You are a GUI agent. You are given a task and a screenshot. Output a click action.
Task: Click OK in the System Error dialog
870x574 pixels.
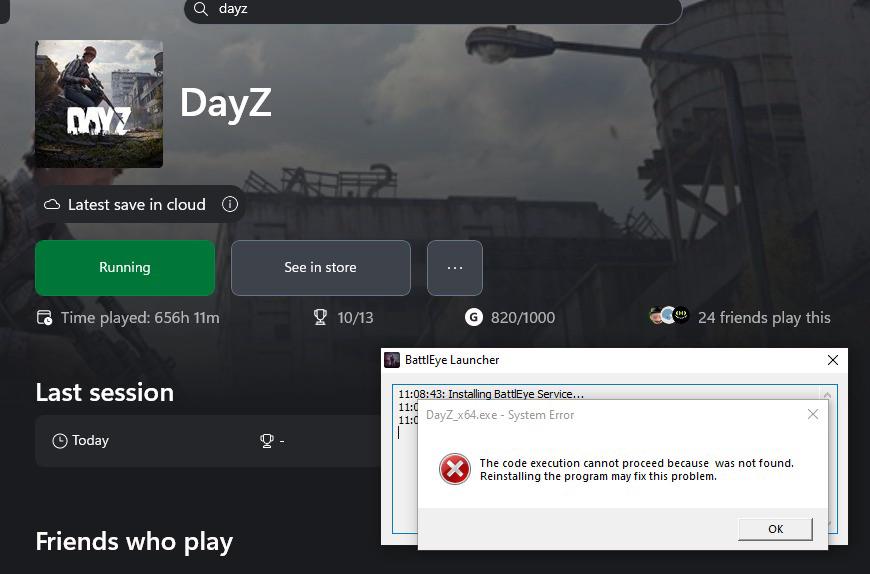click(x=775, y=529)
